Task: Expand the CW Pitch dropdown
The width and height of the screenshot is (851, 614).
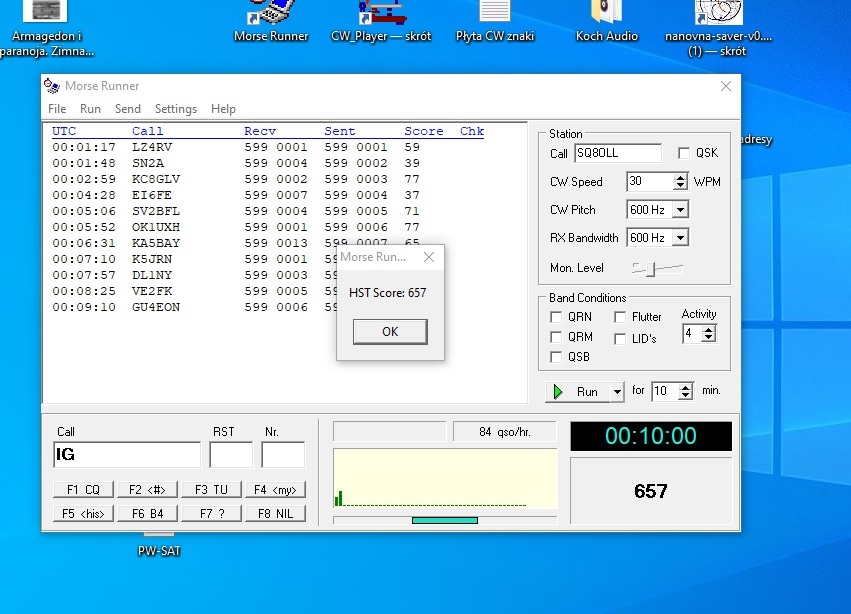Action: [681, 210]
